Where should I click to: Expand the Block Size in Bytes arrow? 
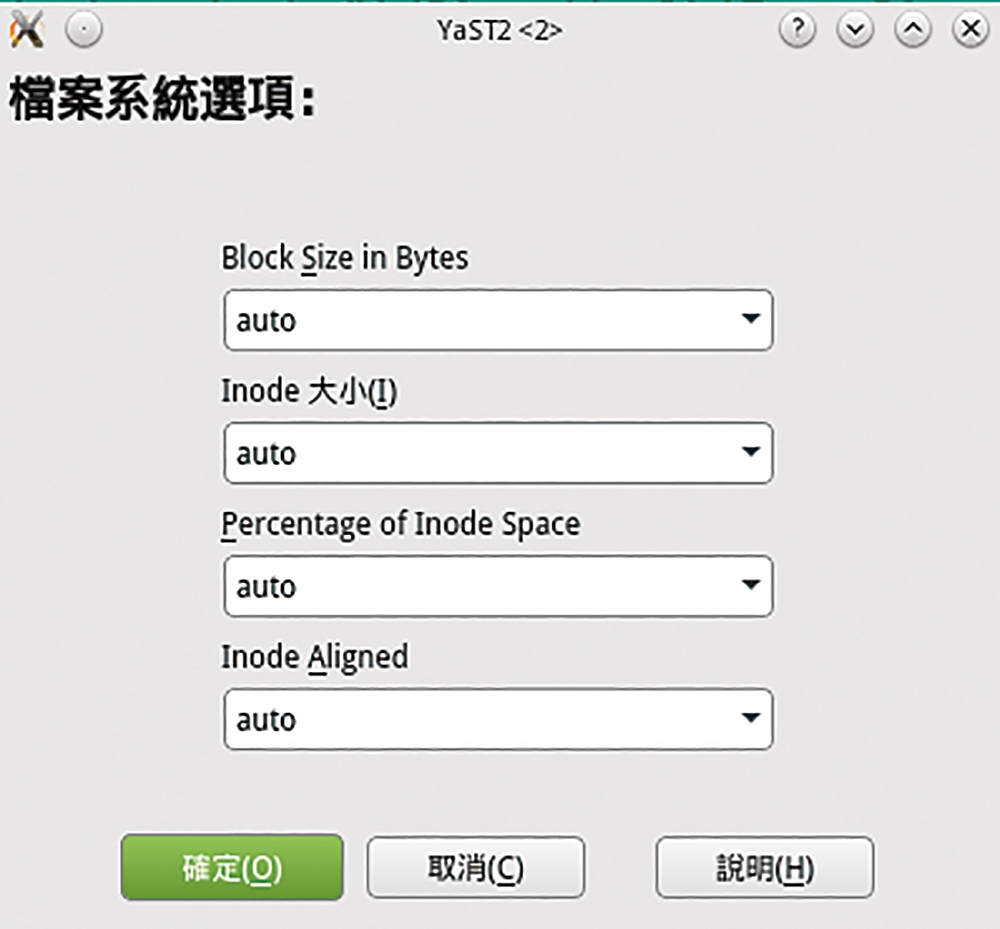pos(751,318)
